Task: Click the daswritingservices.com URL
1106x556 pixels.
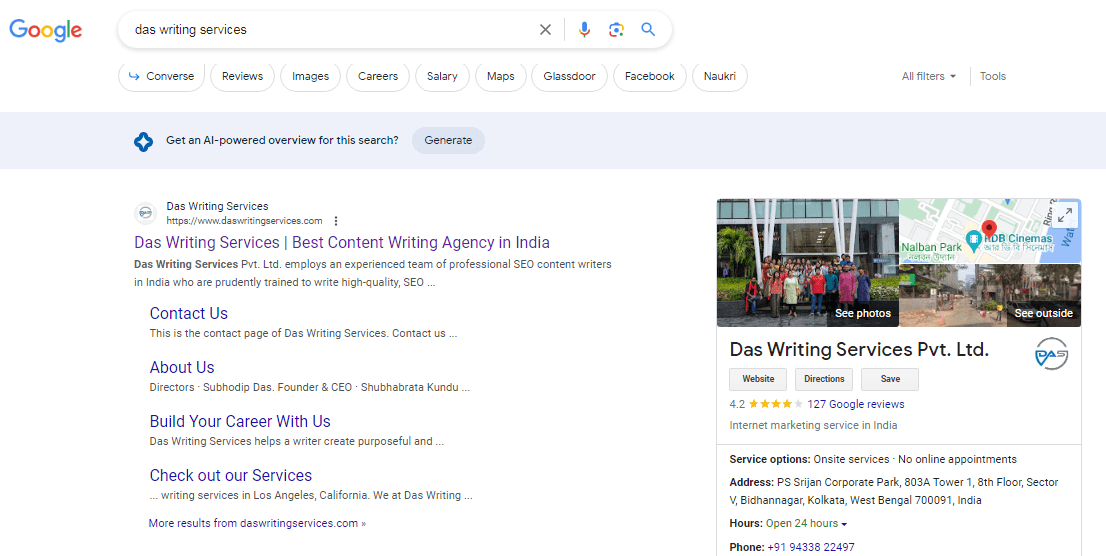Action: coord(245,221)
